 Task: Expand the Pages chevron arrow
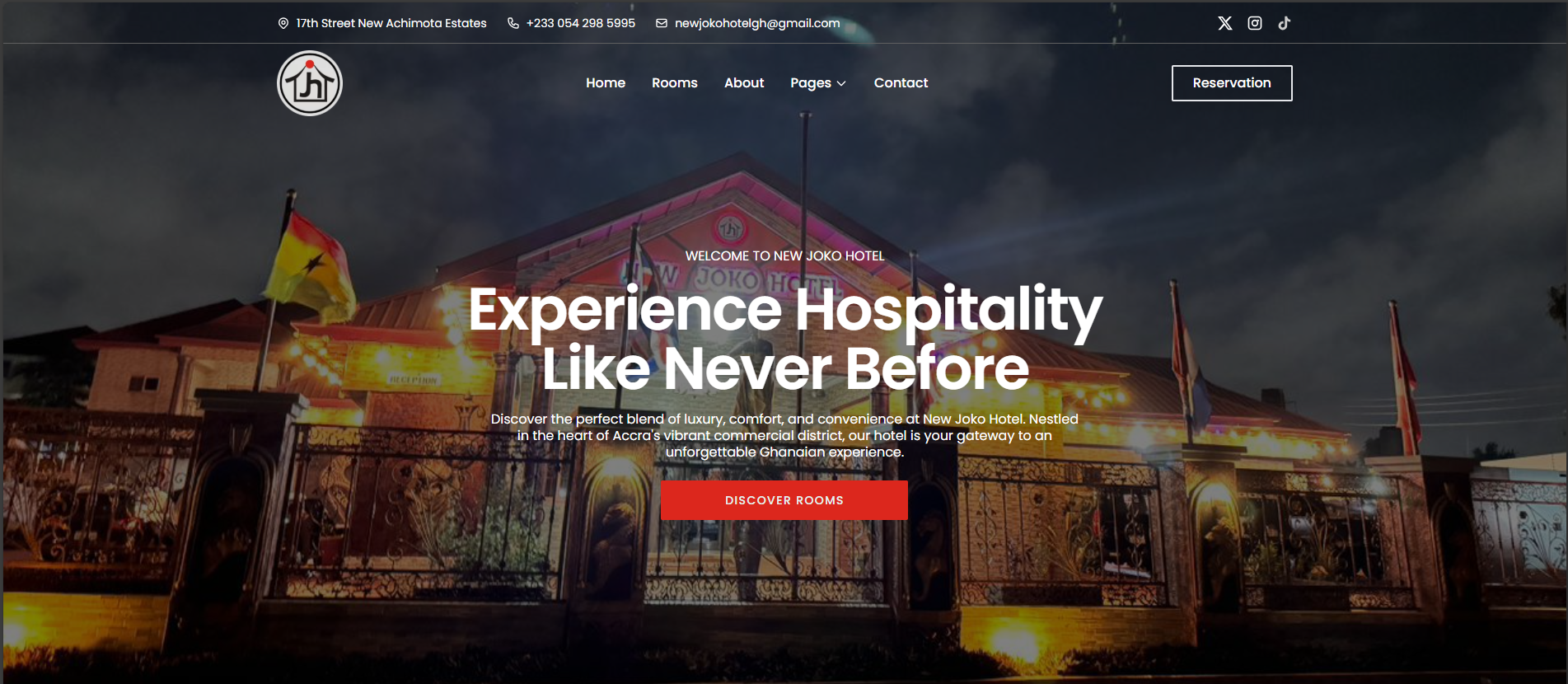pos(841,83)
